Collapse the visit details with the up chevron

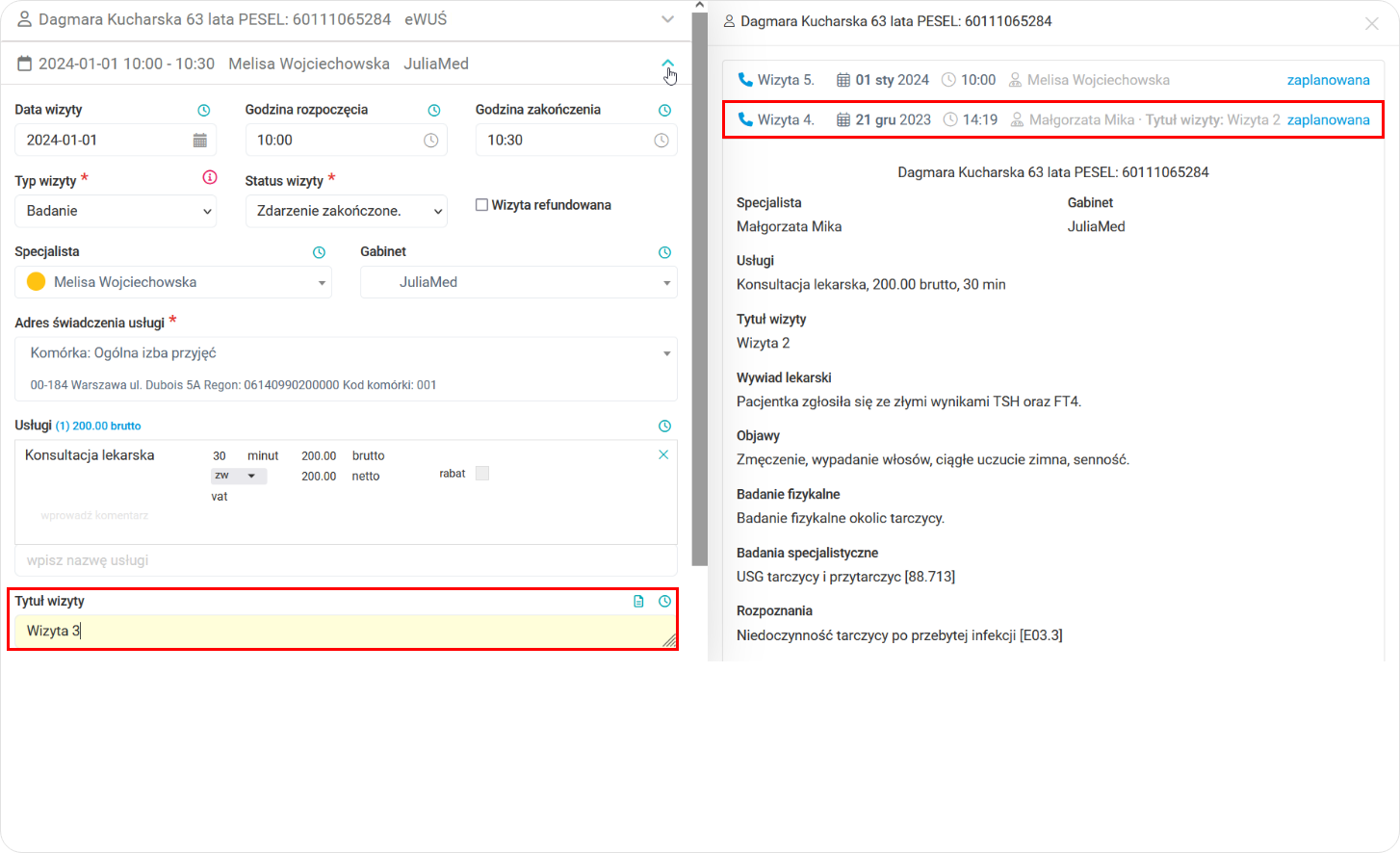(668, 63)
